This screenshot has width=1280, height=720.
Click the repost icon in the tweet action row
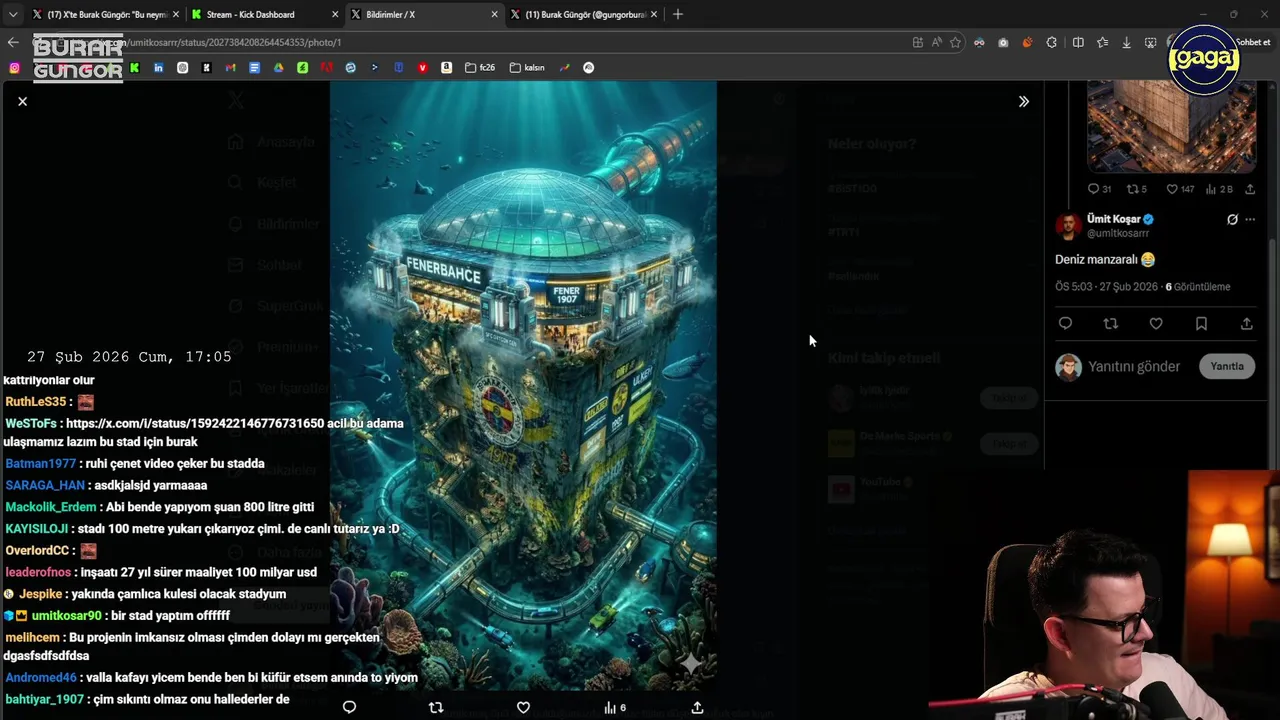pos(1110,324)
